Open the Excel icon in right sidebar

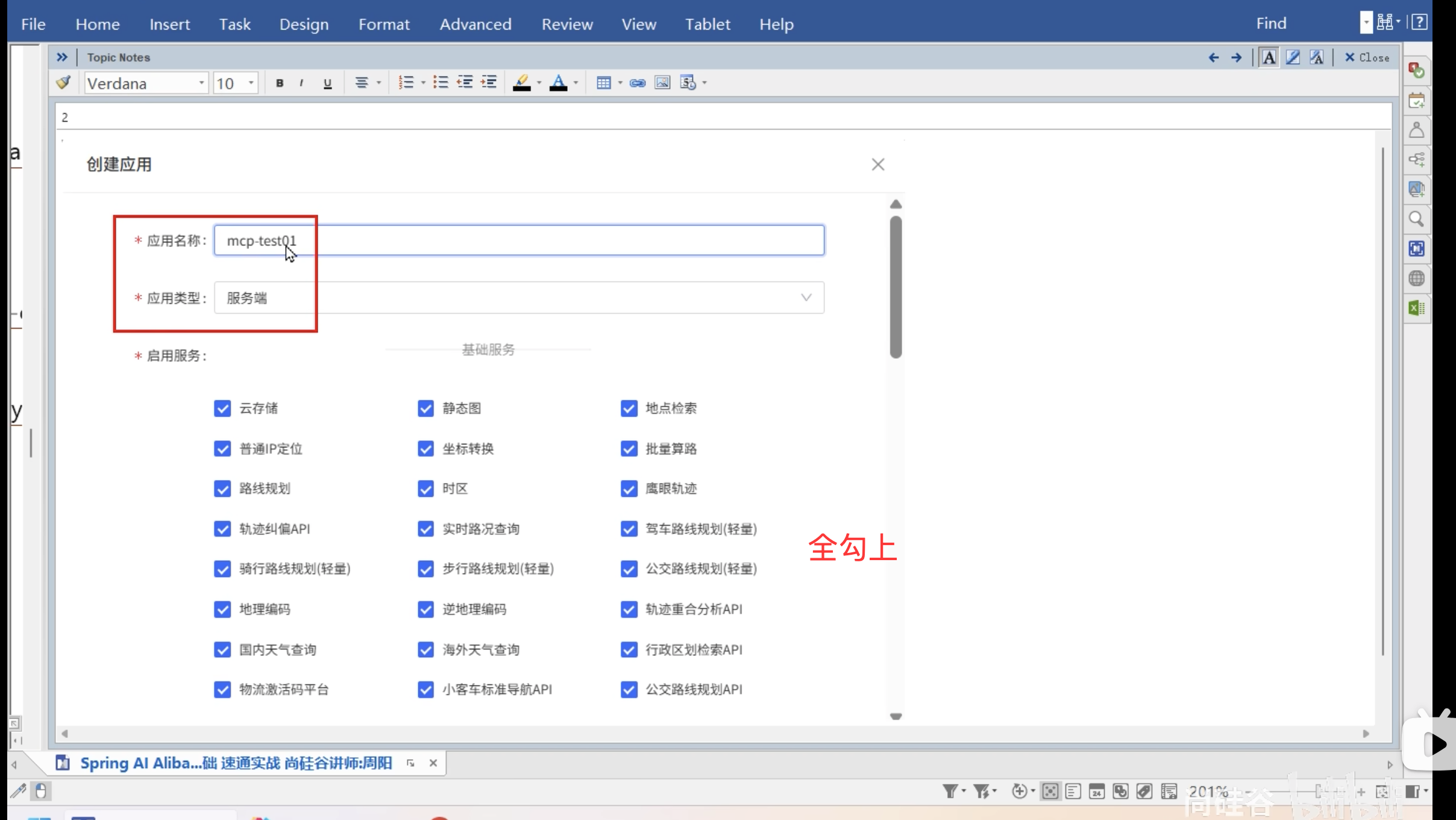point(1416,308)
